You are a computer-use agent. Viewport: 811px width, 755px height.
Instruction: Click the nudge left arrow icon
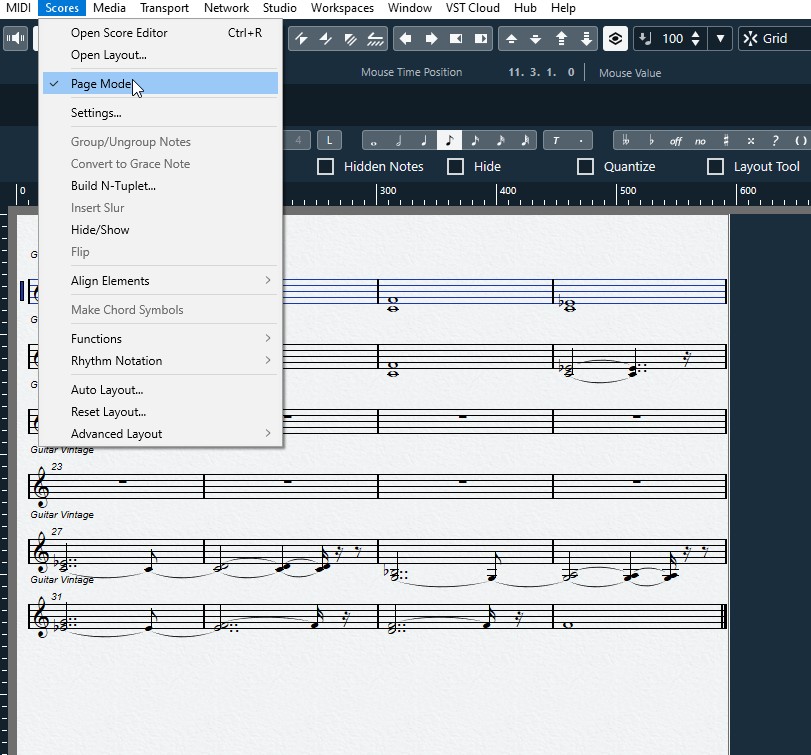point(406,39)
